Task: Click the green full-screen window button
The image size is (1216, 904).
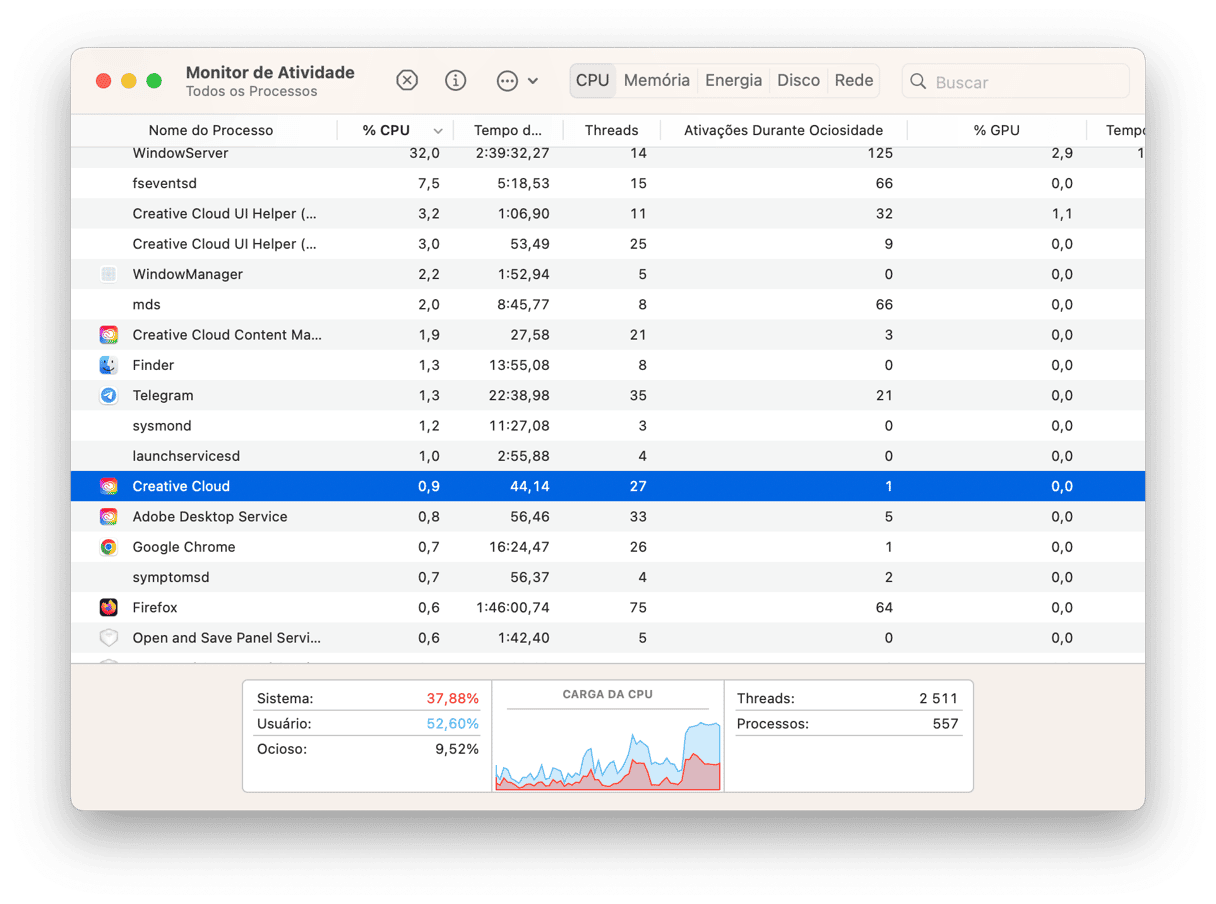Action: click(154, 81)
